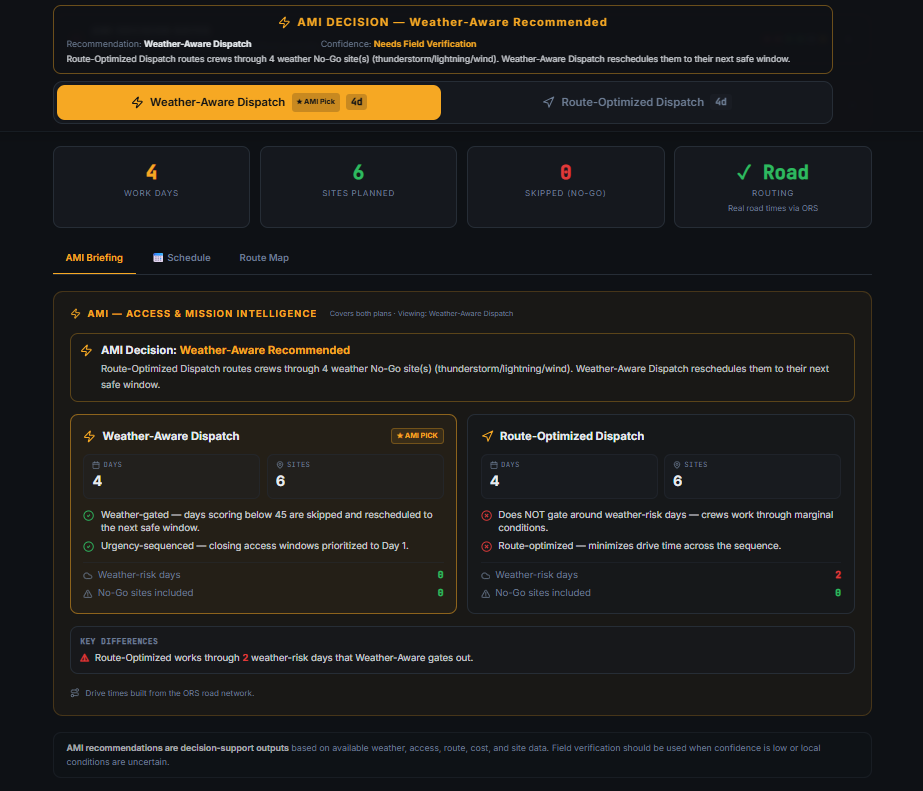Click the lightning icon on Weather-Aware Dispatch button
Image resolution: width=923 pixels, height=791 pixels.
click(137, 102)
